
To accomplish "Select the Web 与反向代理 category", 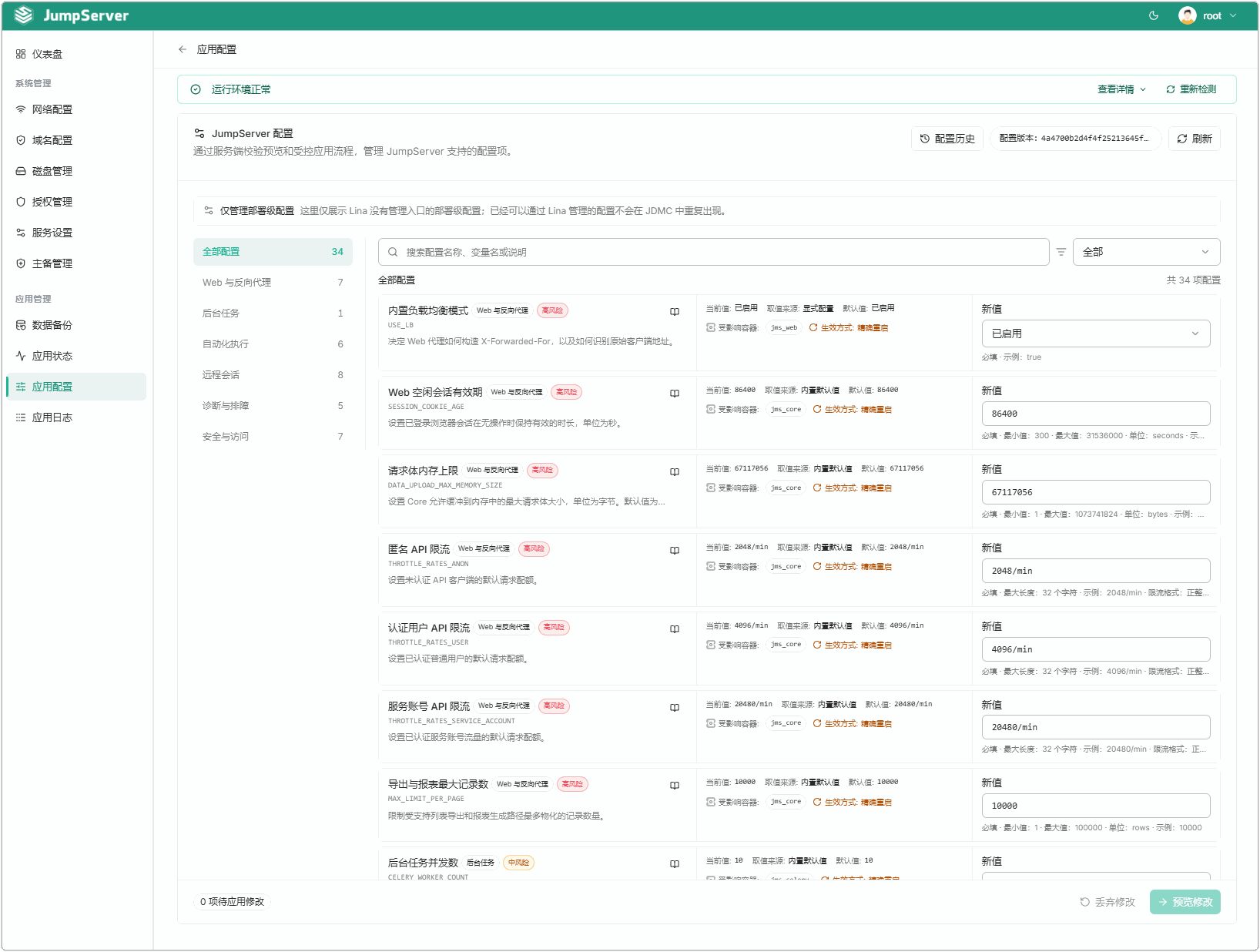I will click(x=273, y=283).
